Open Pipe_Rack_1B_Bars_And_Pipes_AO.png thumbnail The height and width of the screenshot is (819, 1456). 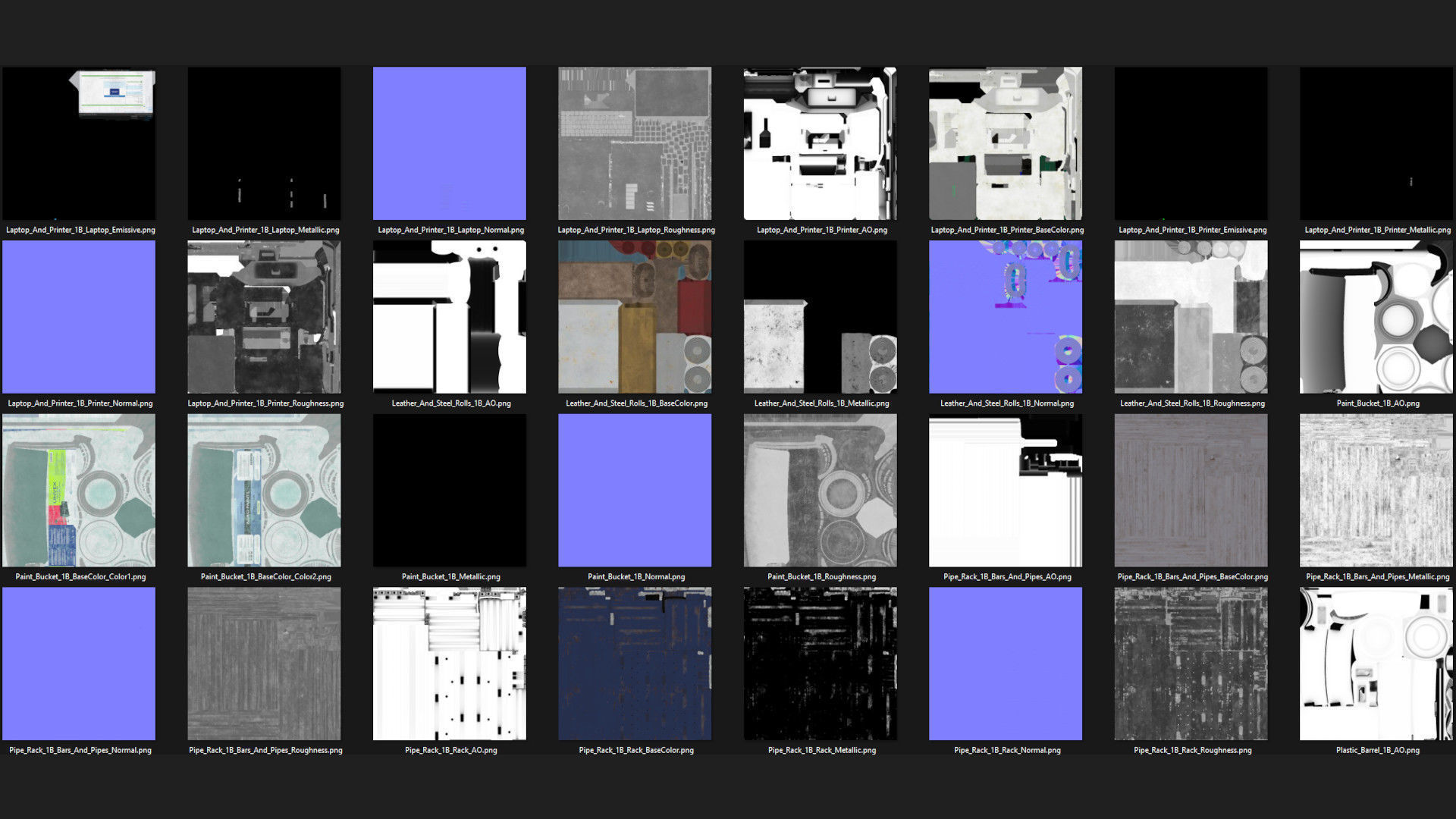pos(1006,490)
